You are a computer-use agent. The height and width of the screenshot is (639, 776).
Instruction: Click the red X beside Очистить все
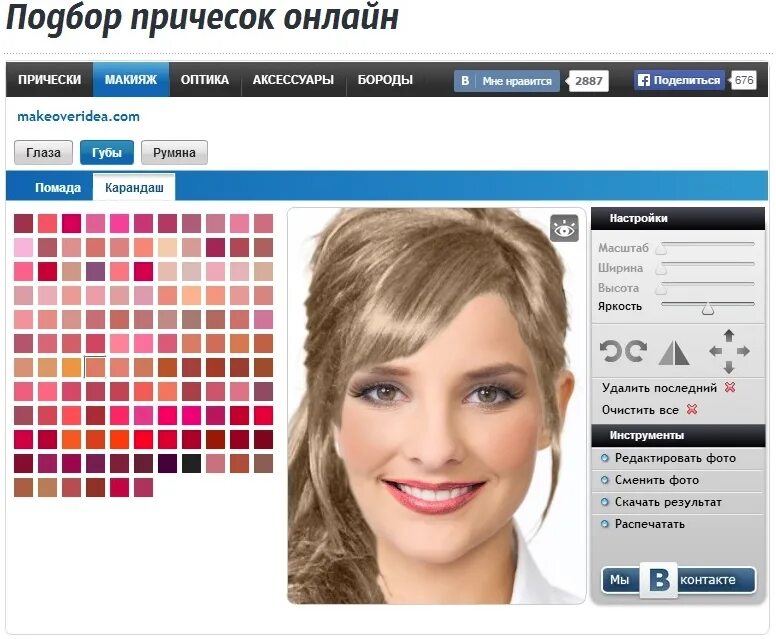(691, 410)
